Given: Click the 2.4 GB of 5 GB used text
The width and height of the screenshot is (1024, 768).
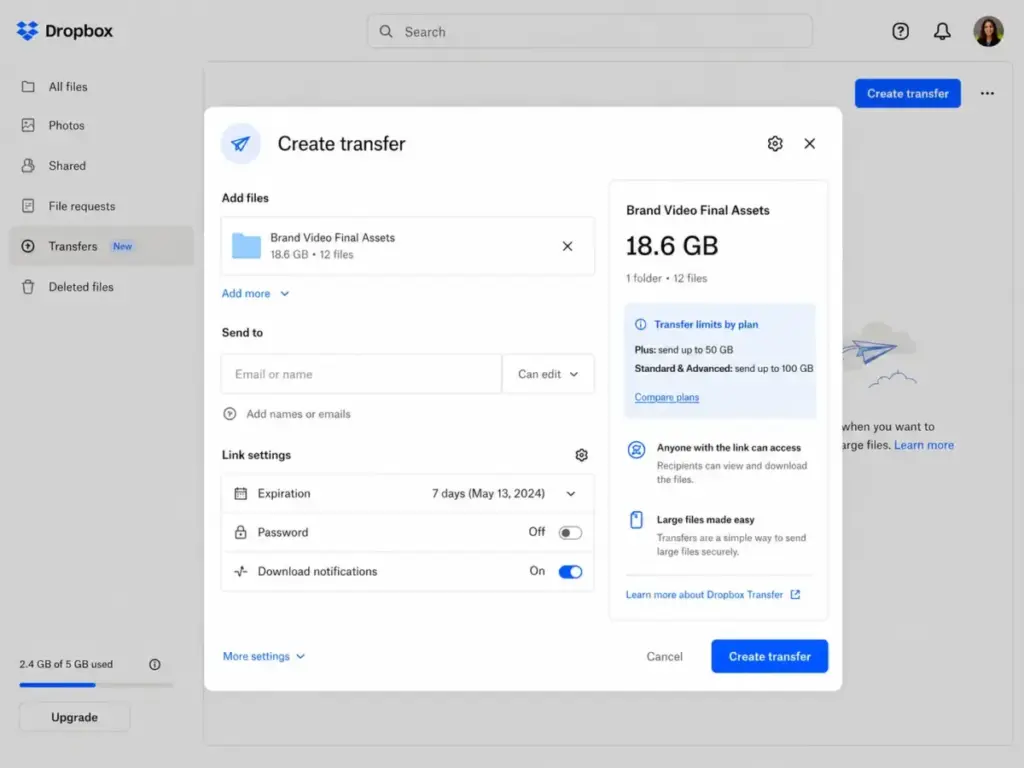Looking at the screenshot, I should [66, 664].
